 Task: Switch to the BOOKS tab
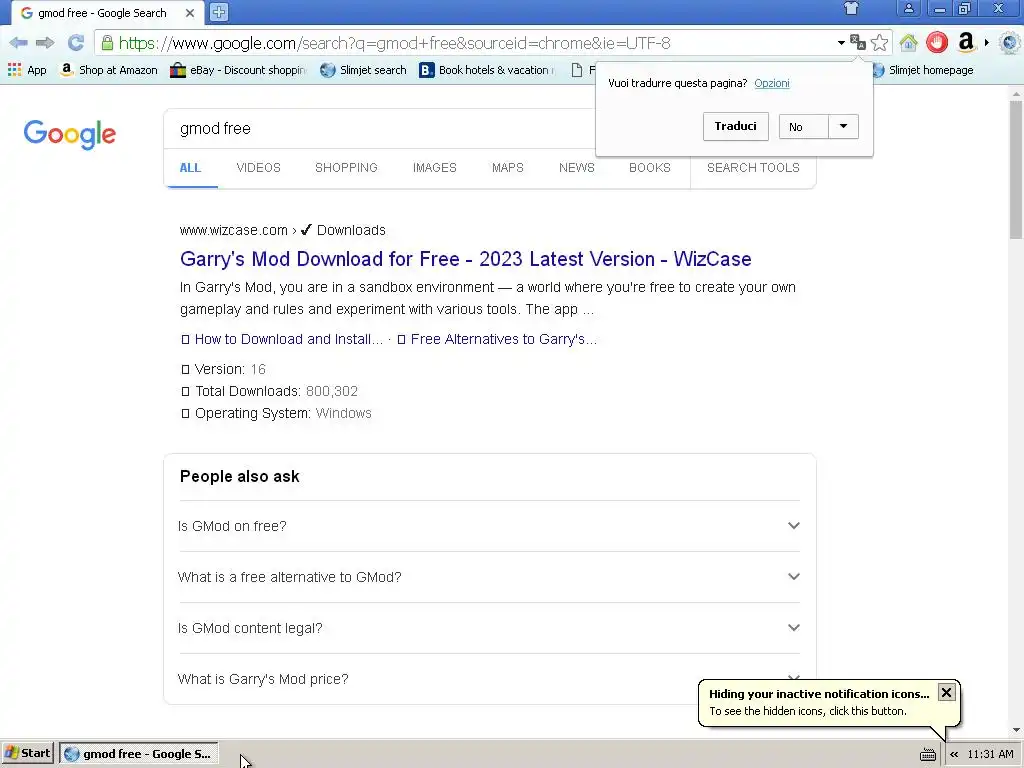coord(650,168)
